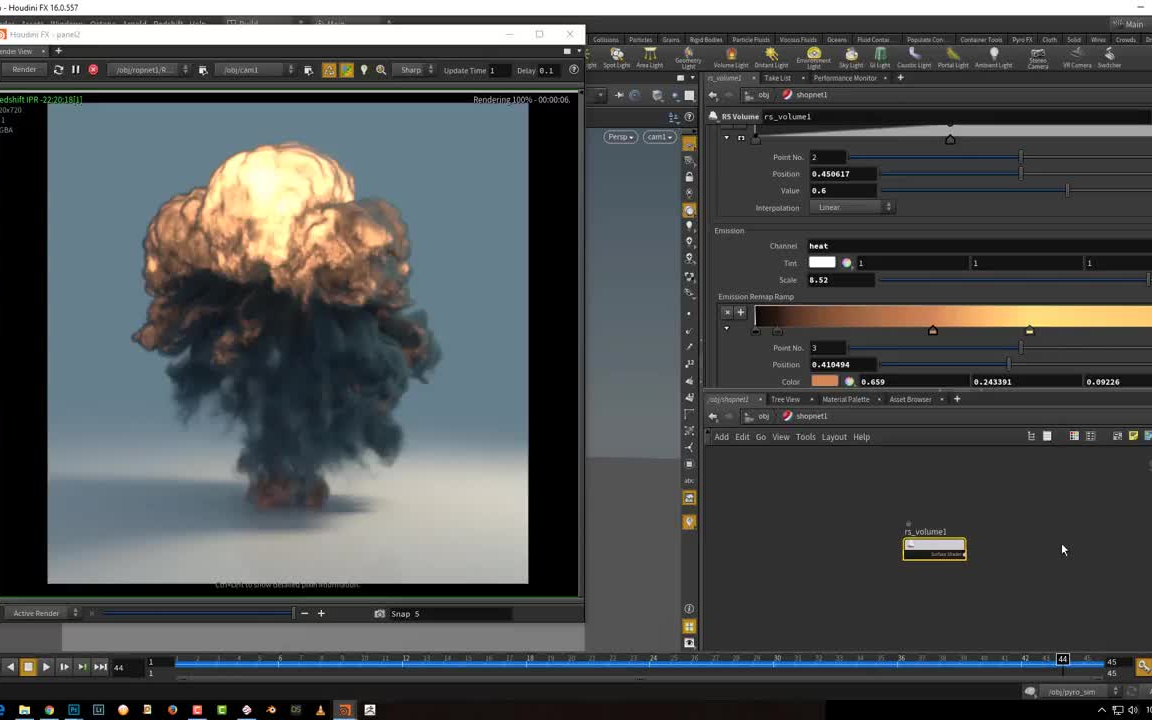
Task: Click the light bulb icon in render toolbar
Action: click(x=364, y=70)
